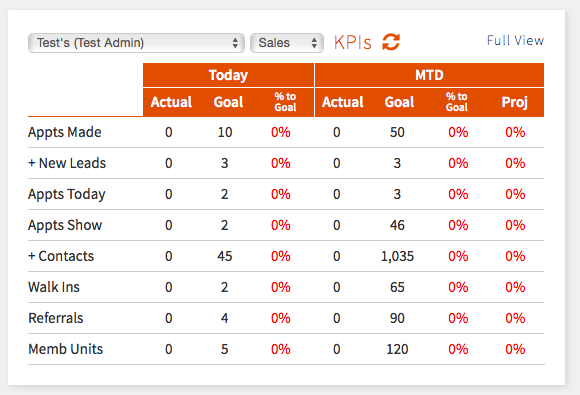The image size is (580, 395).
Task: Click the Appts Today row label
Action: [67, 194]
